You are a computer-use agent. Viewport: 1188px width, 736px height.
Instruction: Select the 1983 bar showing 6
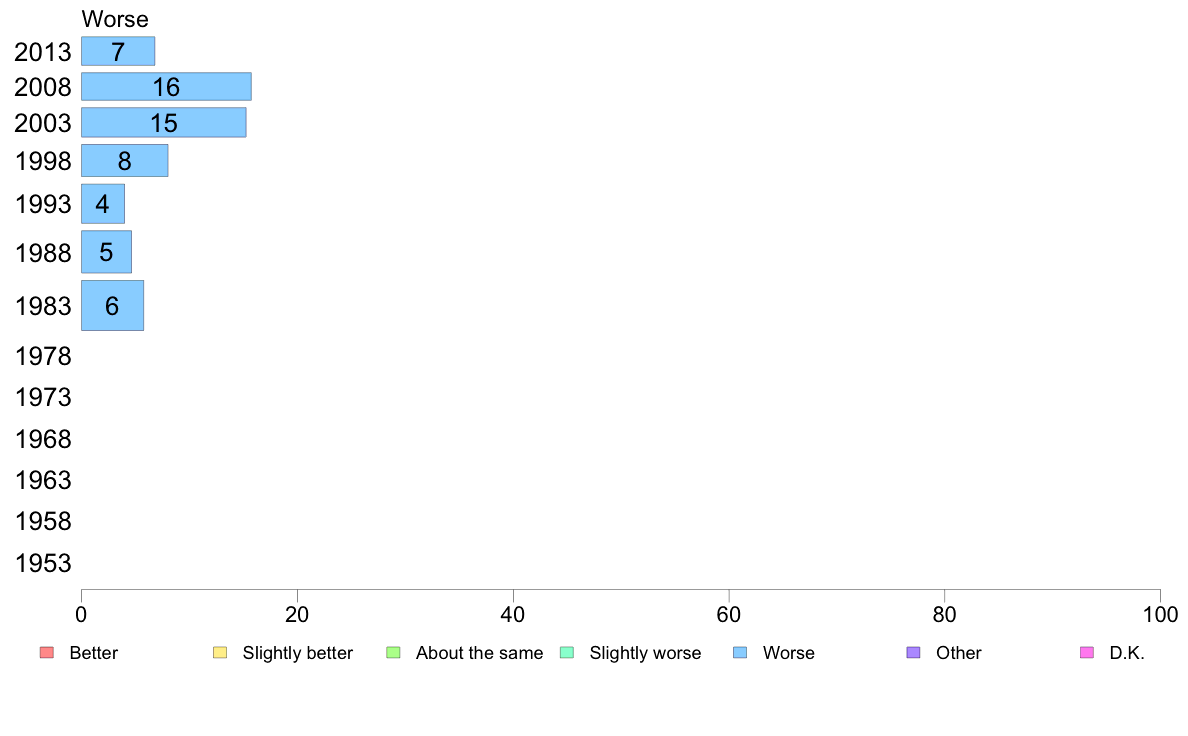click(113, 305)
